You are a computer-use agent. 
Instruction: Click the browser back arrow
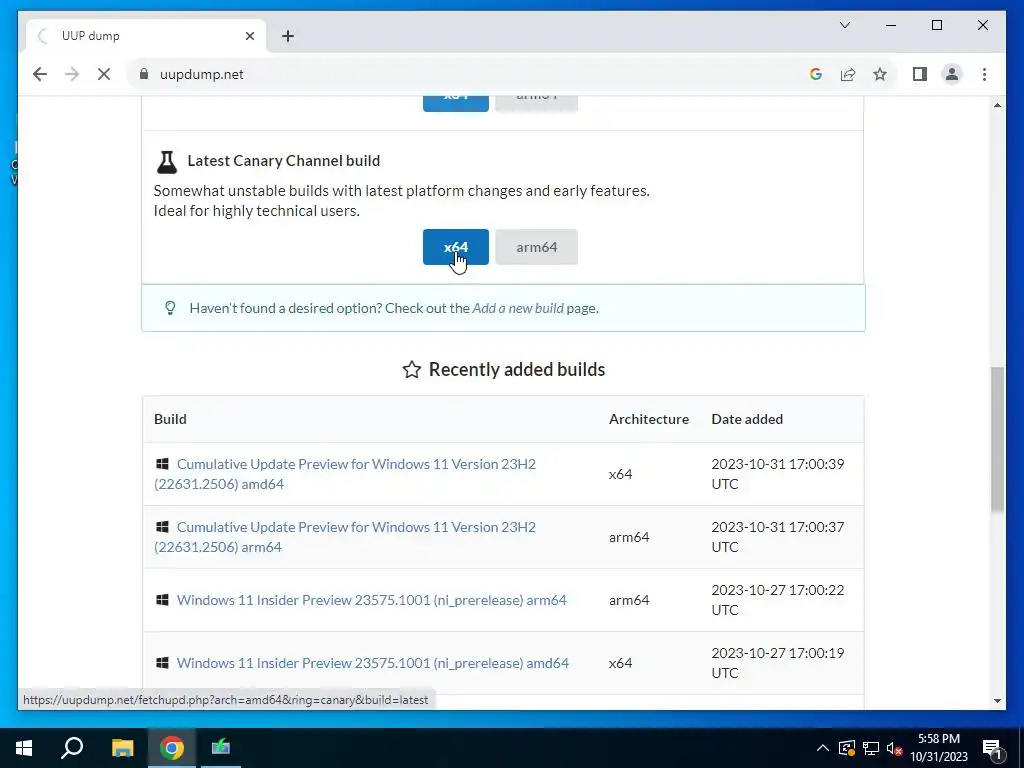(40, 74)
